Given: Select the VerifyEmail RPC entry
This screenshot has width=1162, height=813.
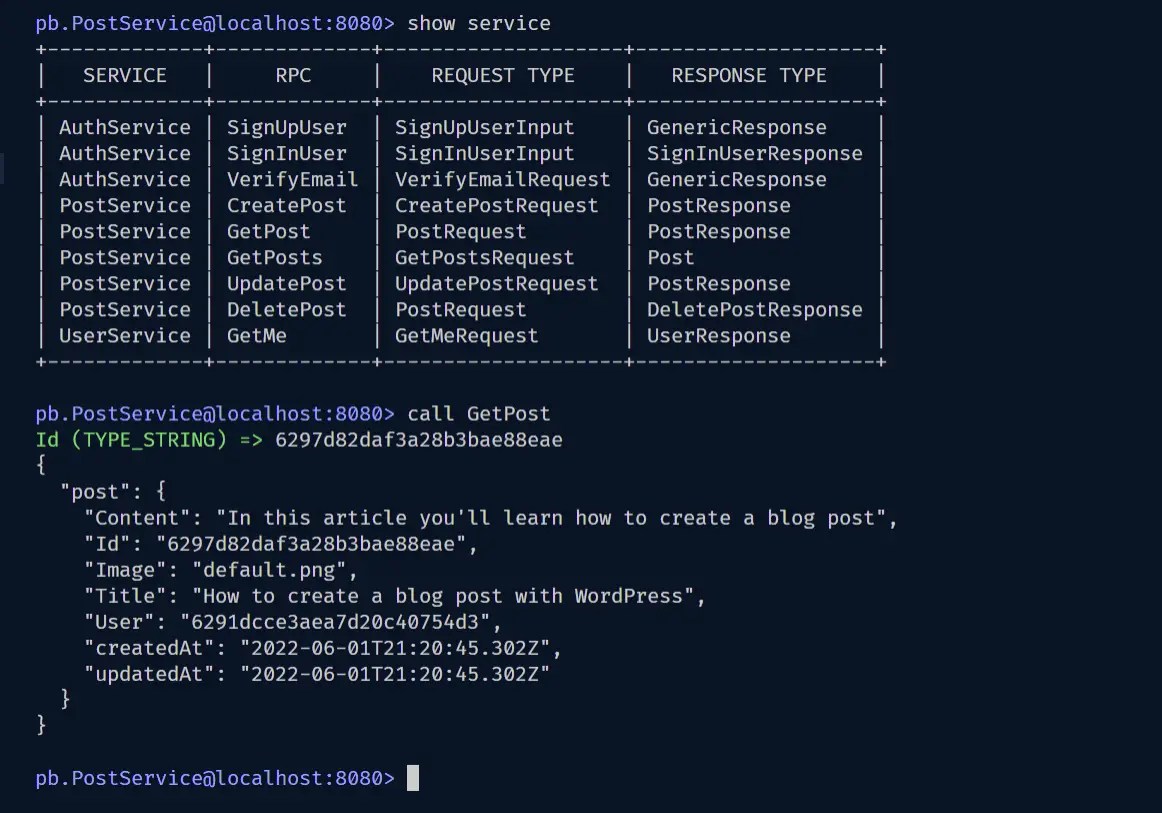Looking at the screenshot, I should [293, 179].
